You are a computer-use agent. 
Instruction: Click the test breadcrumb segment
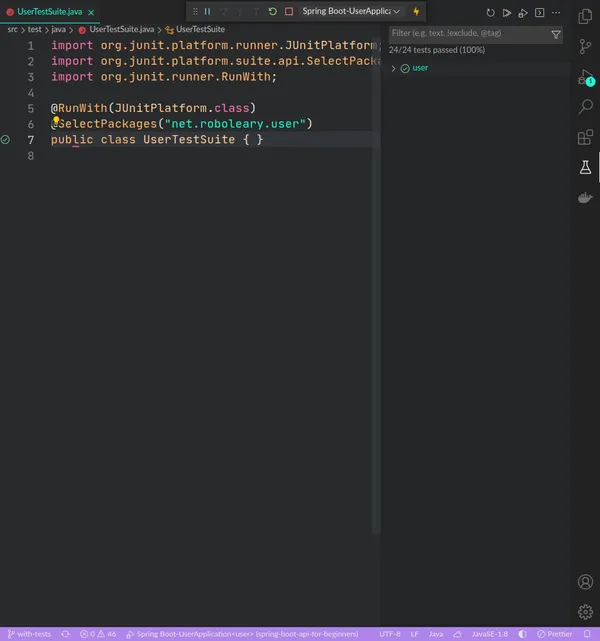tap(34, 29)
